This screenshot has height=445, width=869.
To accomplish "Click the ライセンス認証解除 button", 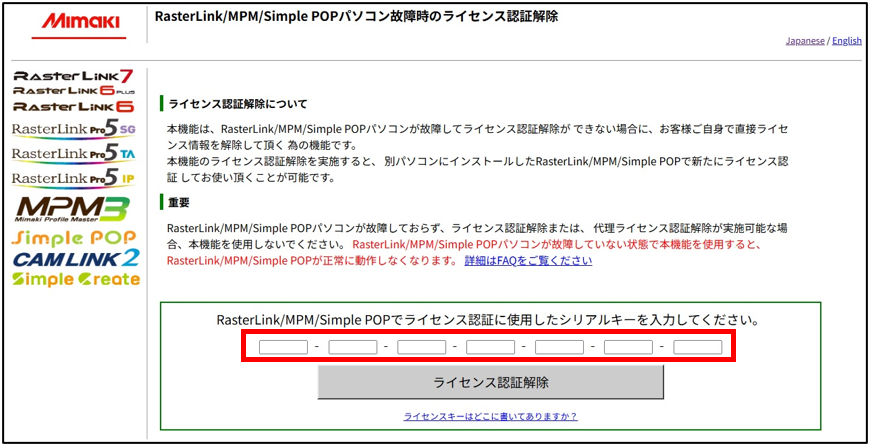I will (x=490, y=382).
